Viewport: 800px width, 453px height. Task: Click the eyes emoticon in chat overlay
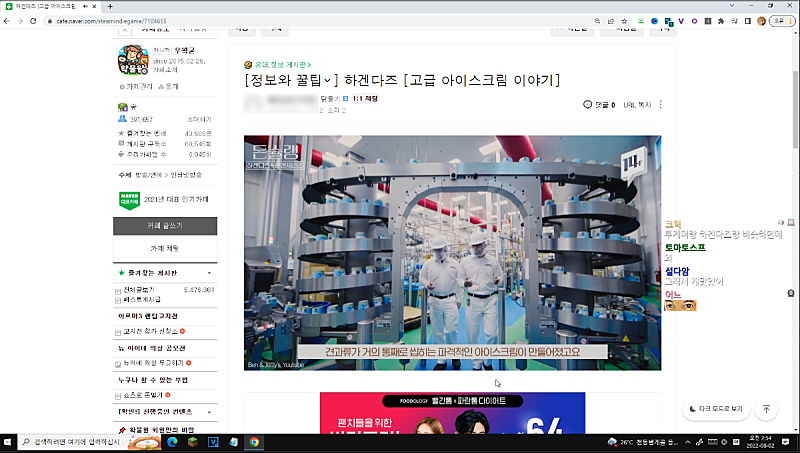pos(680,305)
